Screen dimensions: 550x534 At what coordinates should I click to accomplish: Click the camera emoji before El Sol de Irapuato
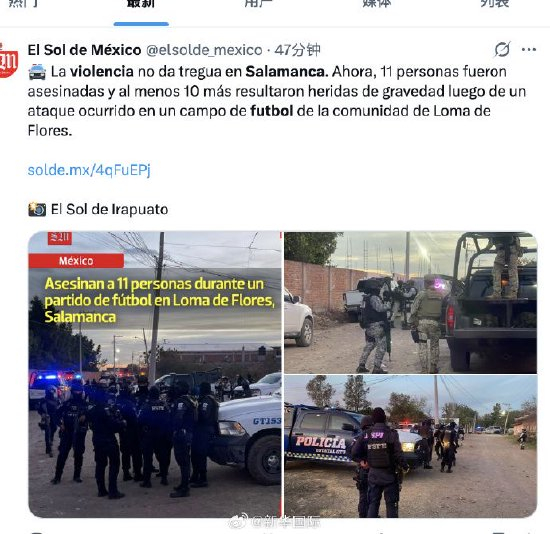coord(37,209)
